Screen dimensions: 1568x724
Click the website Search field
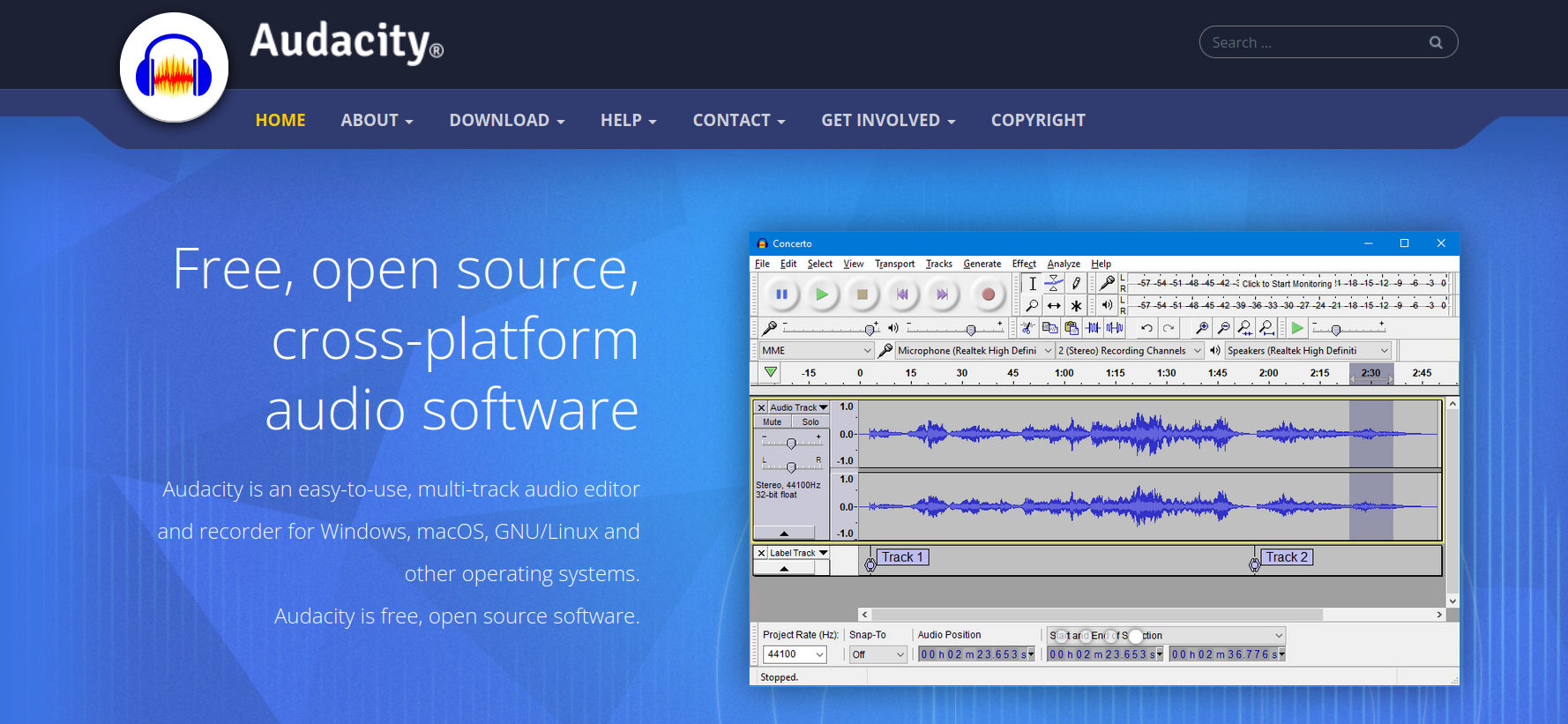[x=1314, y=42]
